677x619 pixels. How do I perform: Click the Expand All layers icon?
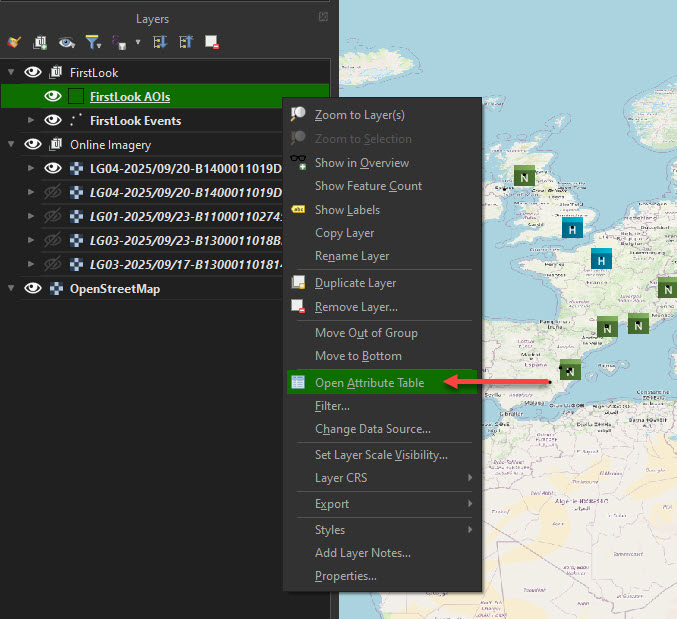coord(160,42)
